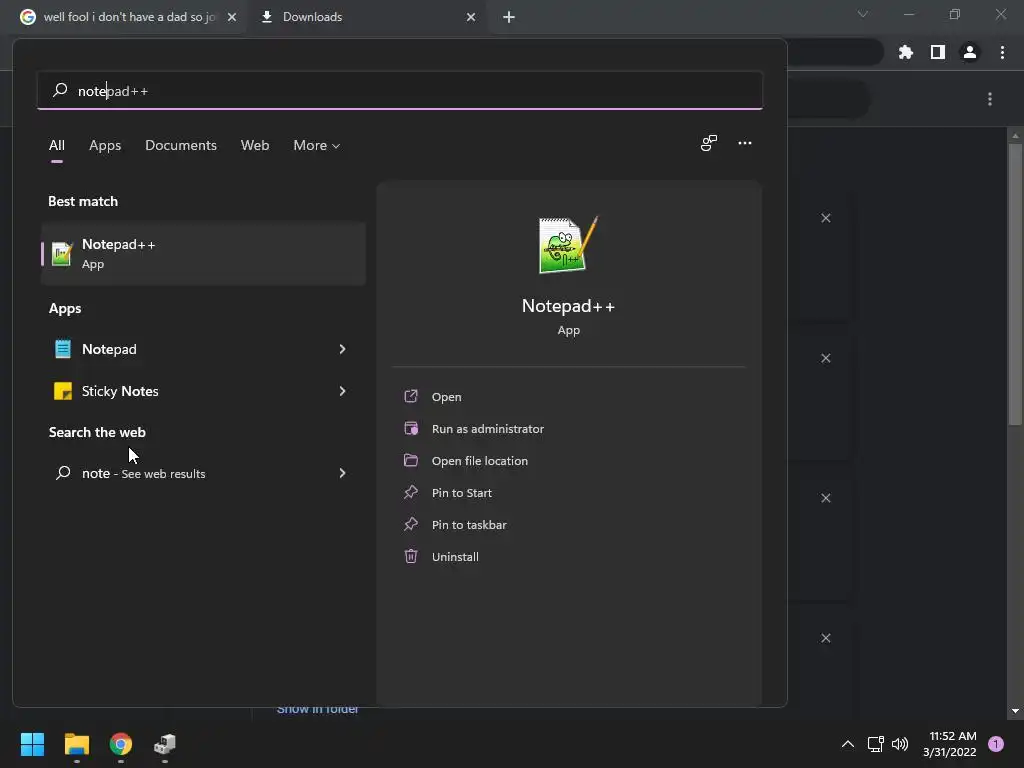Click the search box magnifier icon
Screen dimensions: 1024x768
point(60,90)
